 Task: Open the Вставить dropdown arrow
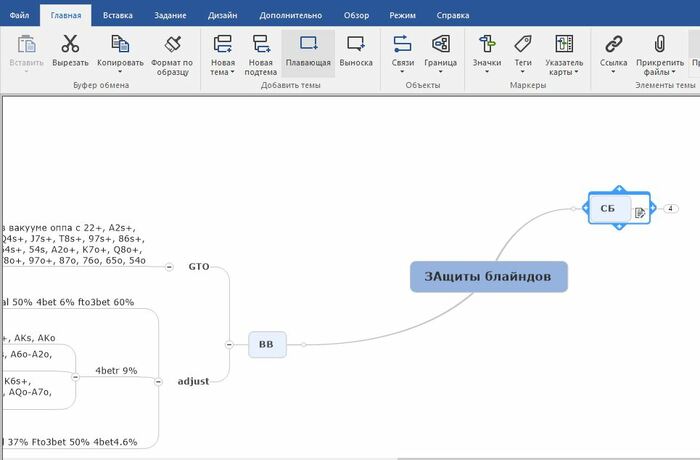tap(26, 71)
